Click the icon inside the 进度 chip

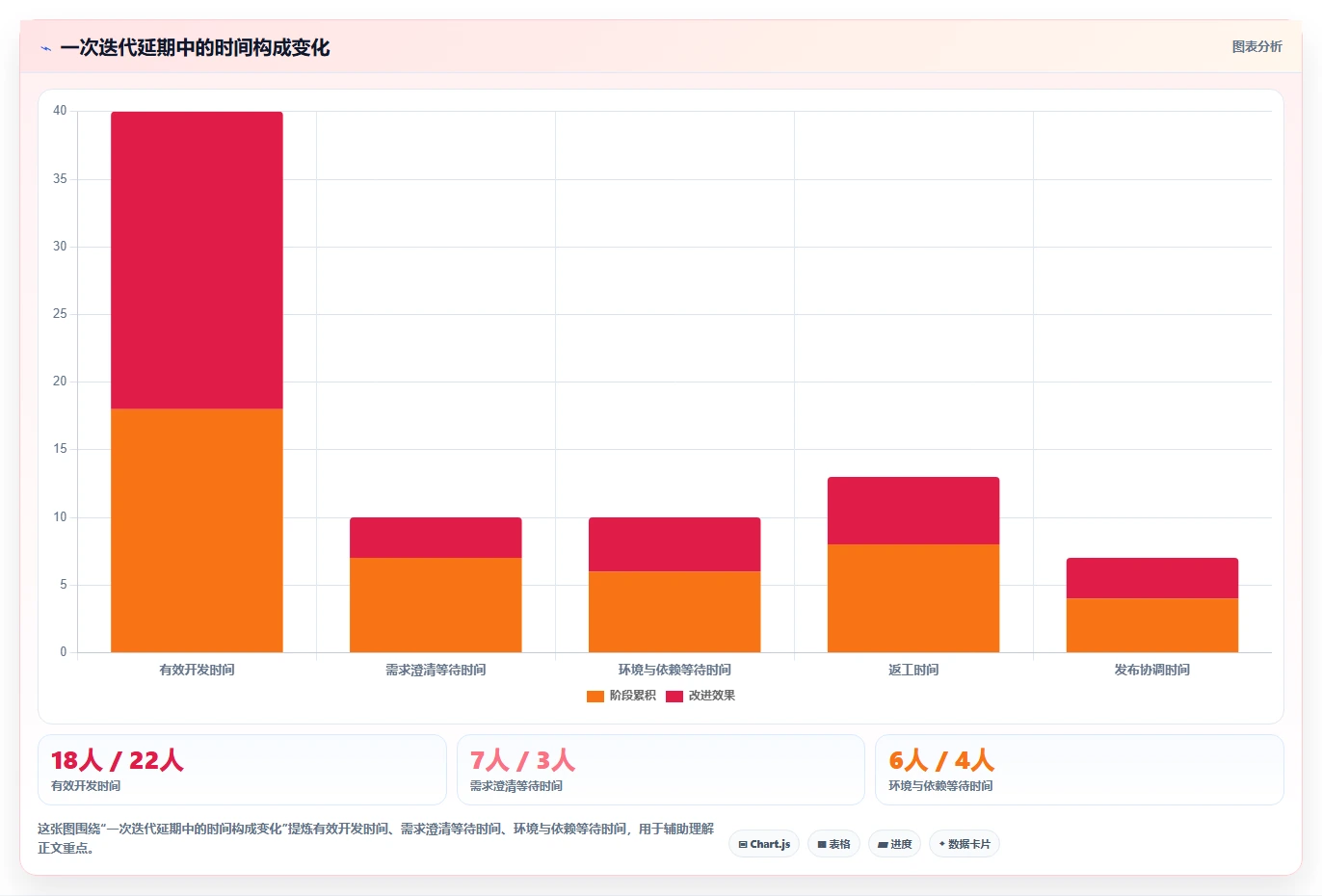pyautogui.click(x=883, y=844)
